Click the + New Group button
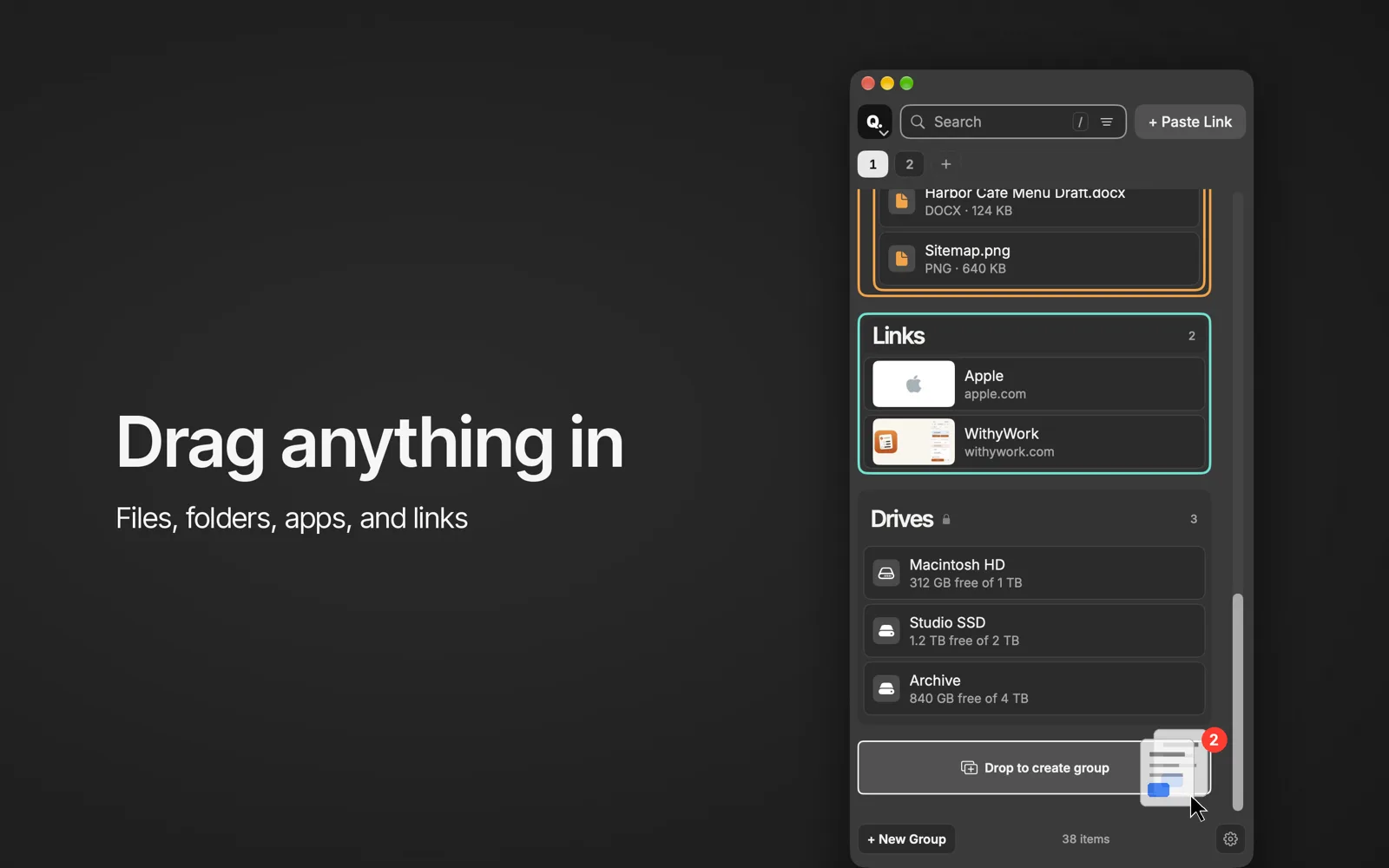This screenshot has height=868, width=1389. tap(906, 839)
